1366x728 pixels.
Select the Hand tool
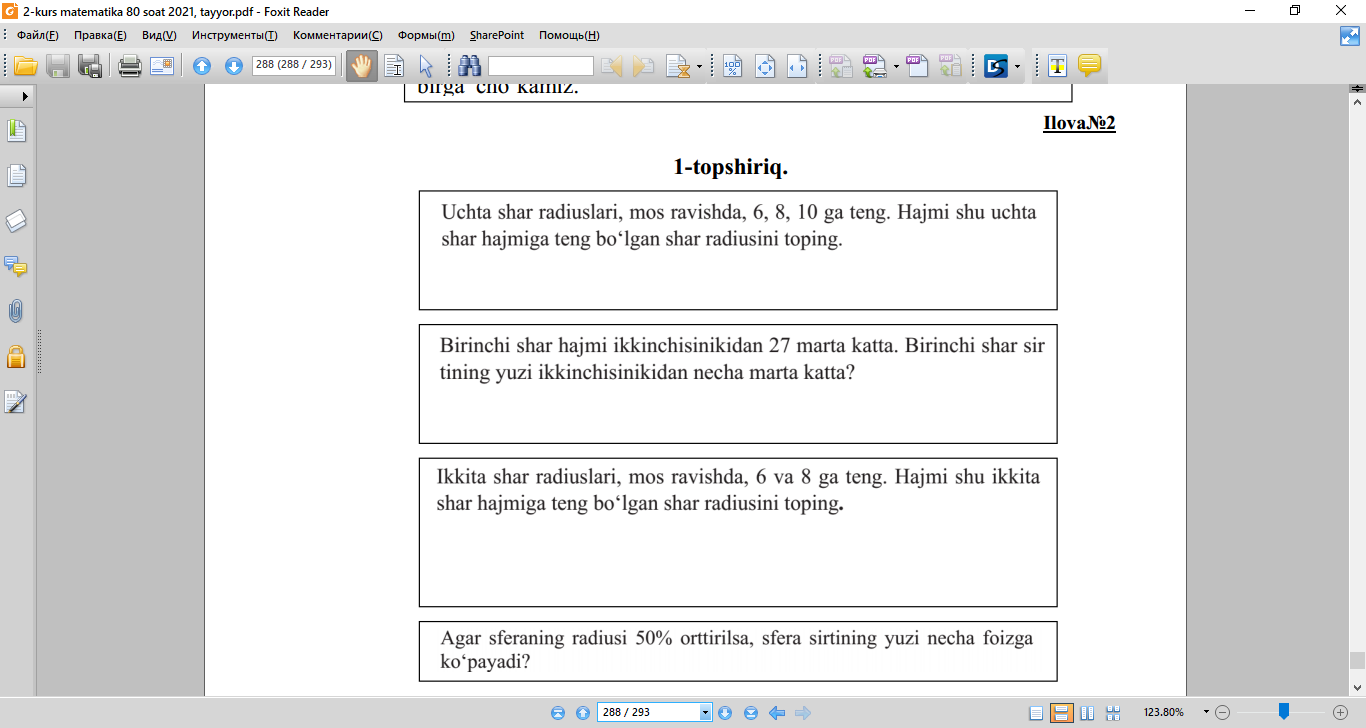(362, 67)
